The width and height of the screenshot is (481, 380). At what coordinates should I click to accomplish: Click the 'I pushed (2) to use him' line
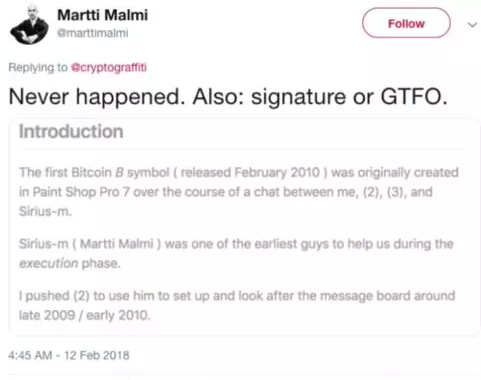click(237, 296)
